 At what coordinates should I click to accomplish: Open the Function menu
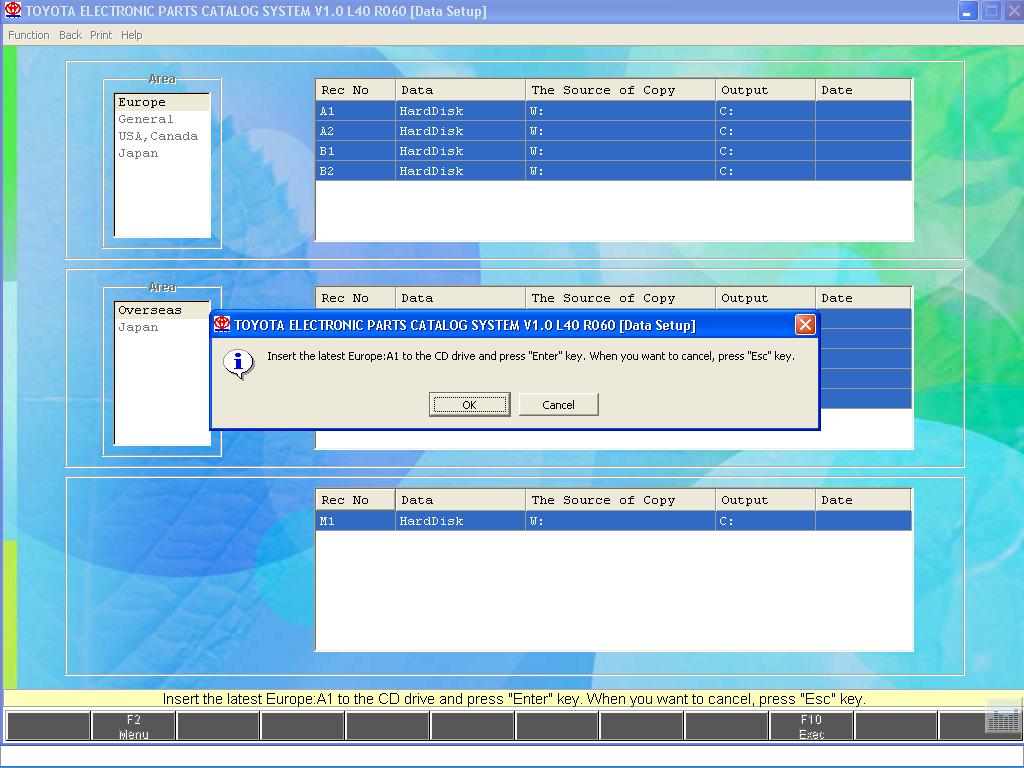pos(29,35)
